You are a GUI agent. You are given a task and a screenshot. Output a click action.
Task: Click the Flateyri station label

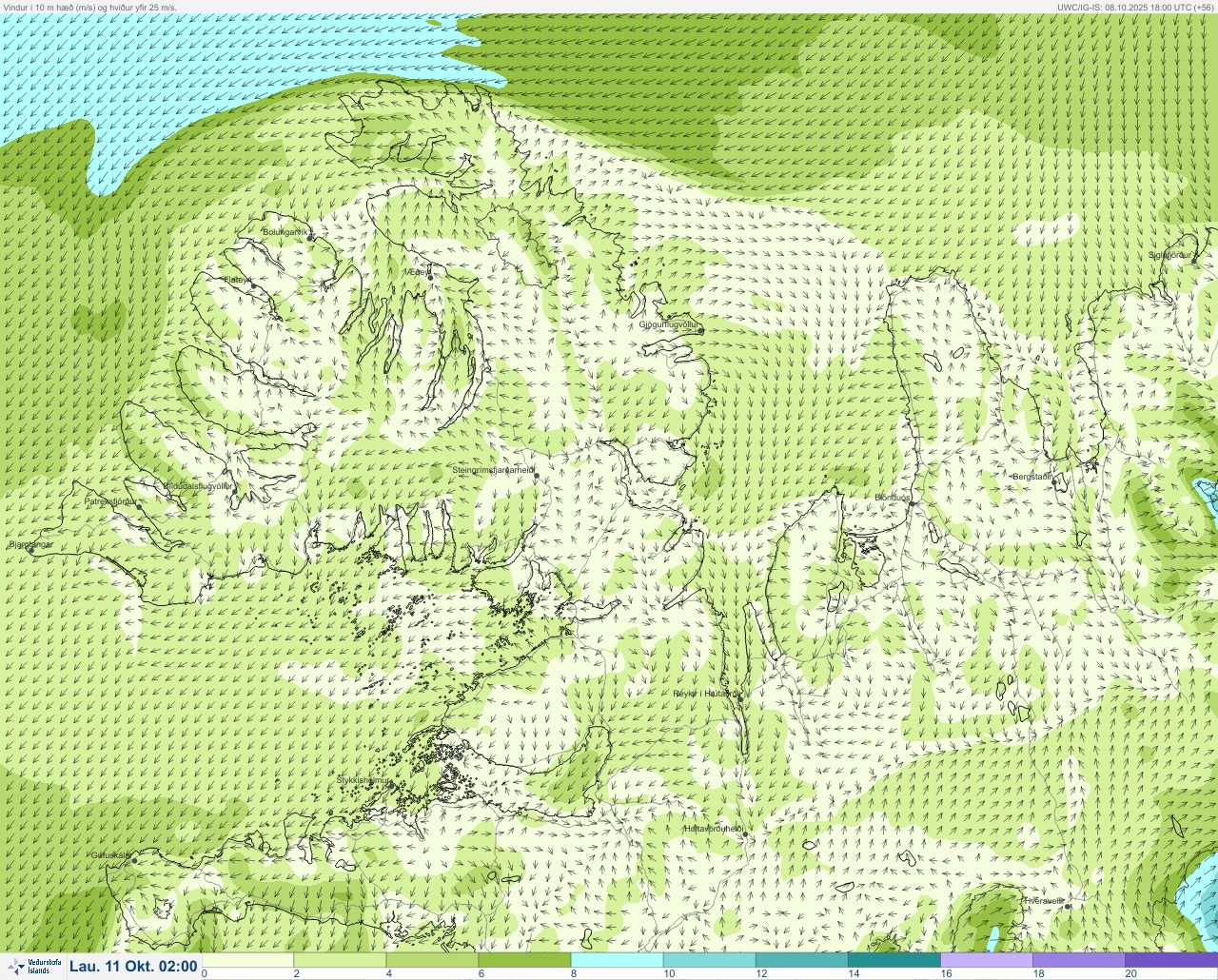pos(237,280)
